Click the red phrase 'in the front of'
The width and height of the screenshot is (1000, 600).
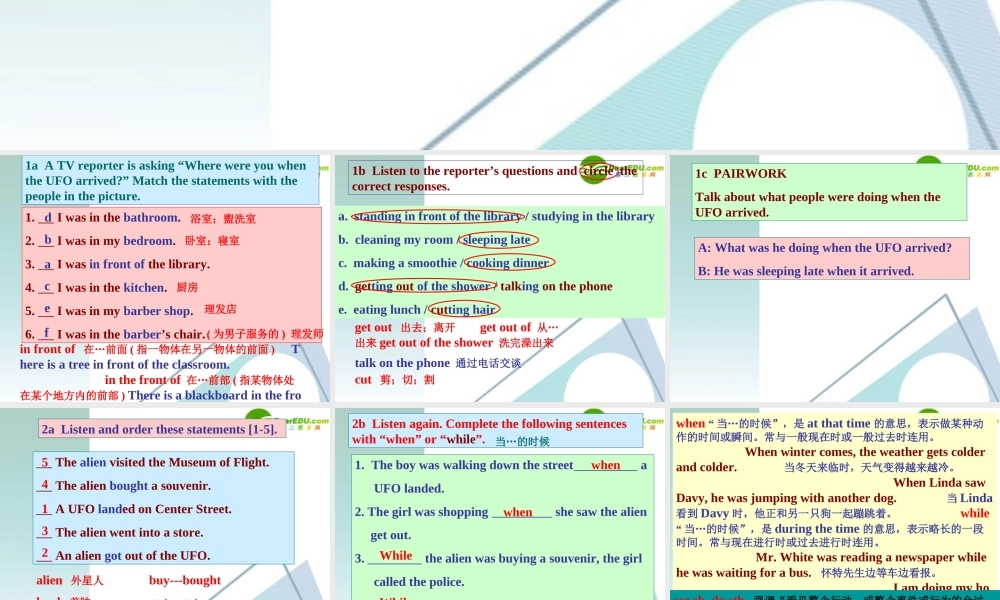coord(142,380)
